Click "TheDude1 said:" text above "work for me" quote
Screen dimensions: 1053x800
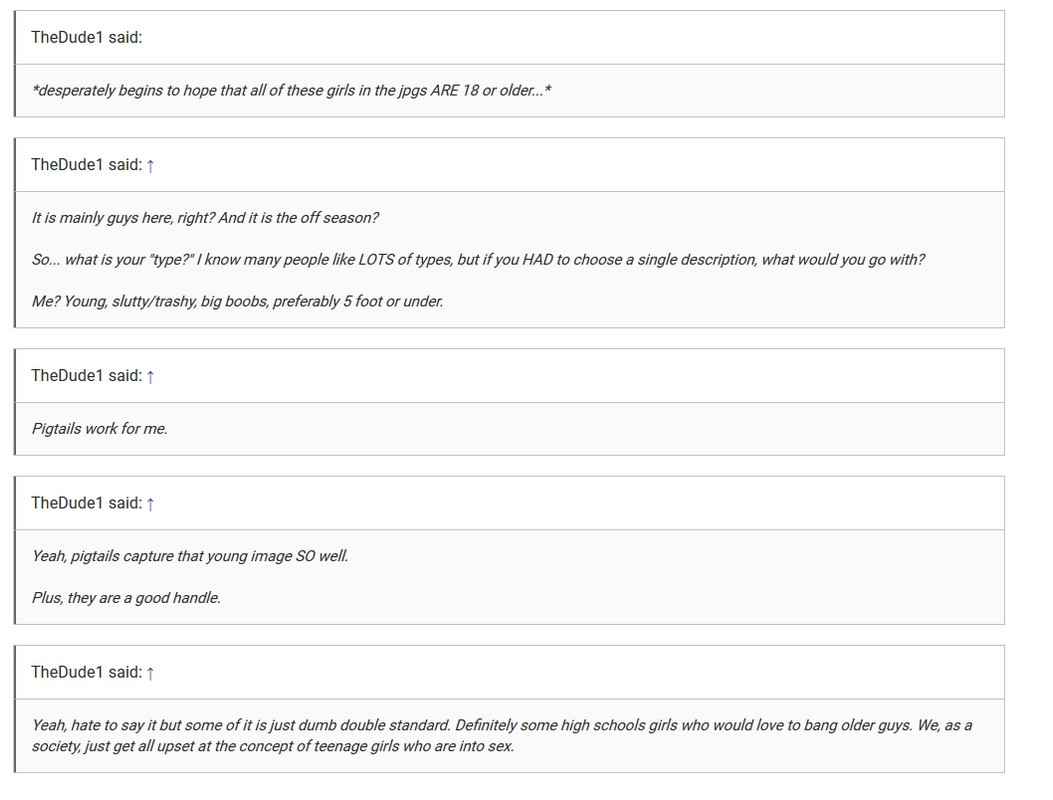tap(87, 376)
